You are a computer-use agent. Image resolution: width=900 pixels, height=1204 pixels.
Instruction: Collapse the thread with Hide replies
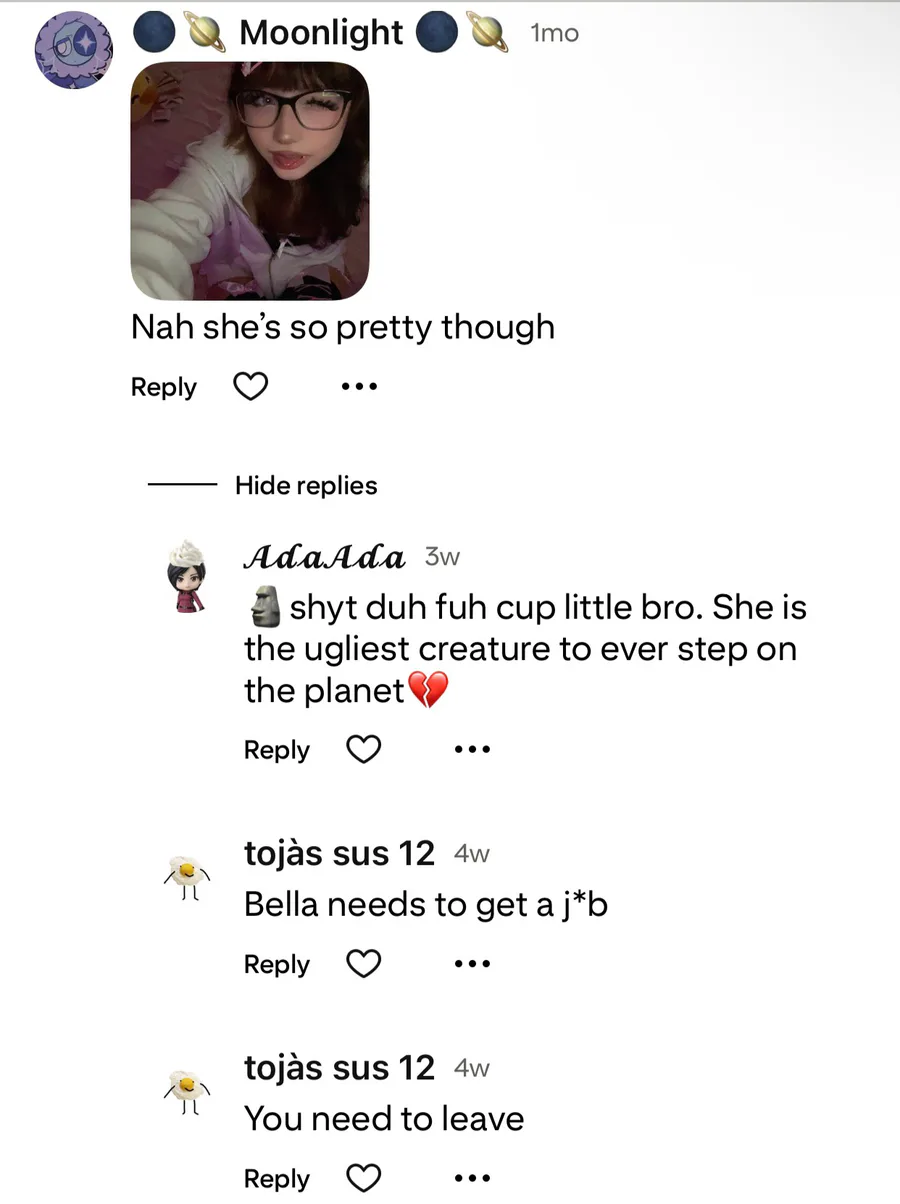(306, 486)
